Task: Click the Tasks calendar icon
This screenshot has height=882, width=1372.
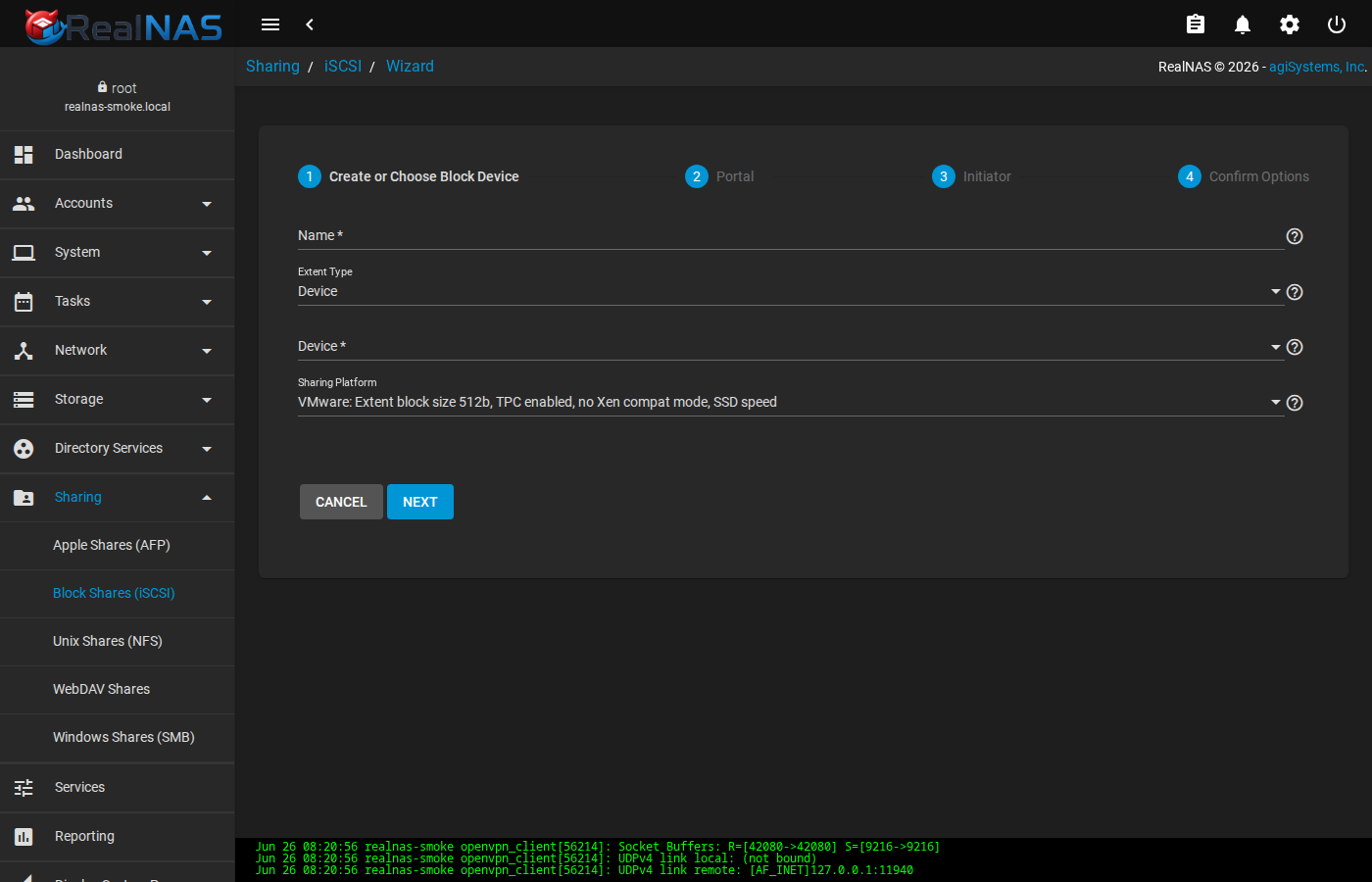Action: point(24,302)
